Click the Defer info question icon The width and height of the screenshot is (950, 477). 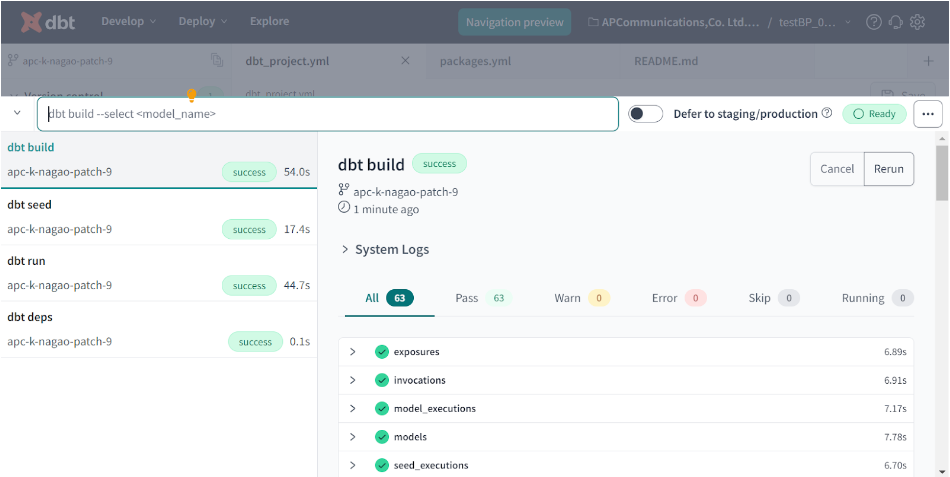[826, 113]
